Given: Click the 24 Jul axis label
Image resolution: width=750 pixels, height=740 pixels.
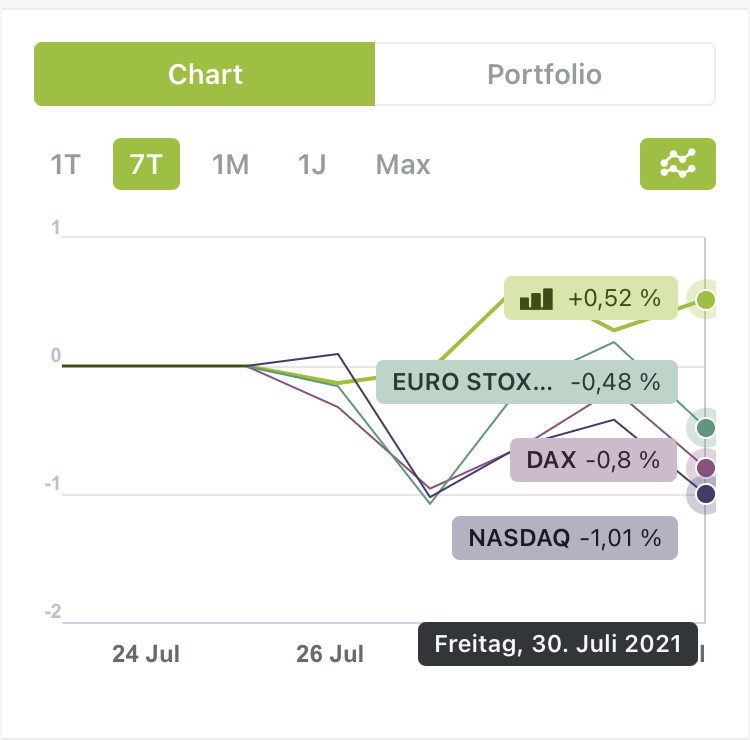Looking at the screenshot, I should [146, 654].
